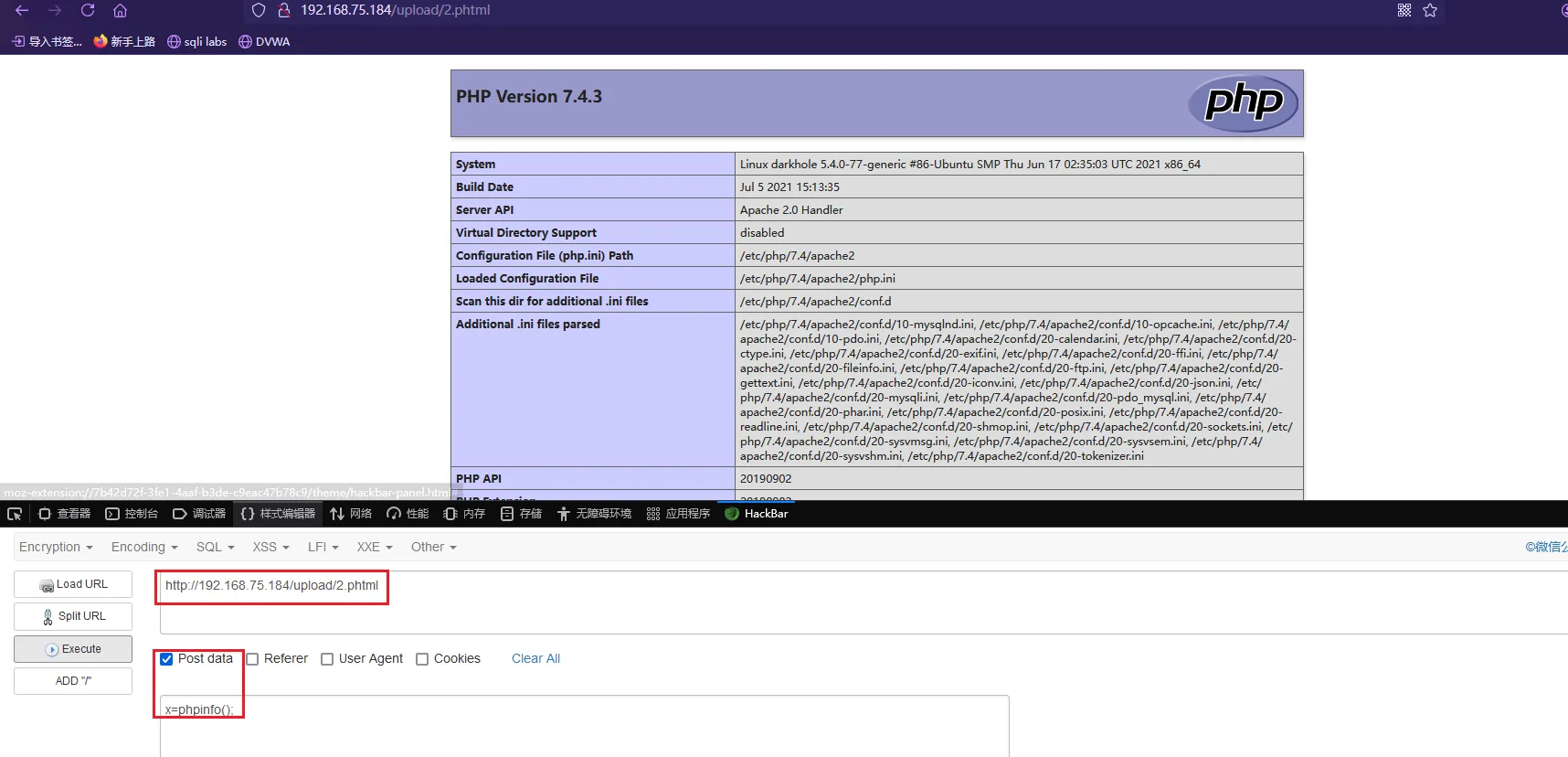Focus the HackBar URL text field
The height and width of the screenshot is (757, 1568).
pyautogui.click(x=863, y=602)
